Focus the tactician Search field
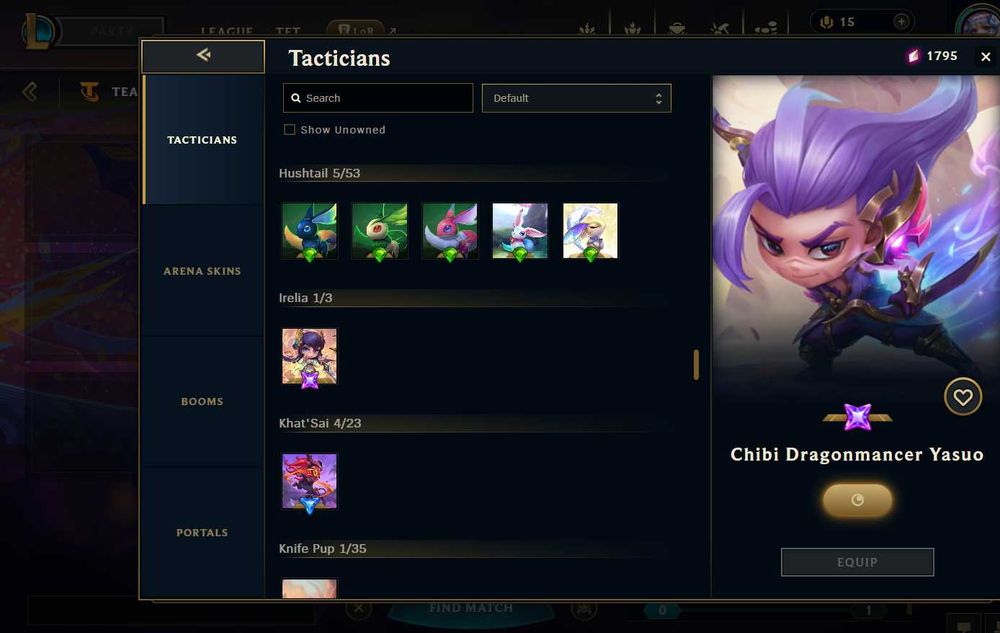The image size is (1000, 633). pos(378,98)
